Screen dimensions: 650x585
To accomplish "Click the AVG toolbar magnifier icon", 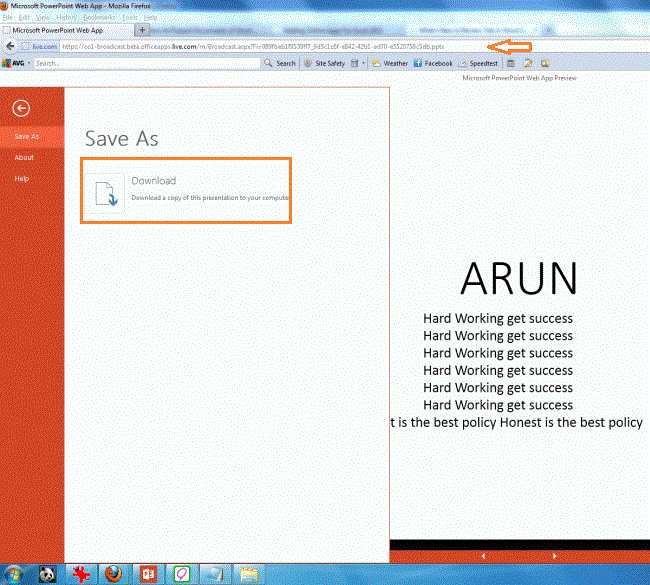I will 268,63.
